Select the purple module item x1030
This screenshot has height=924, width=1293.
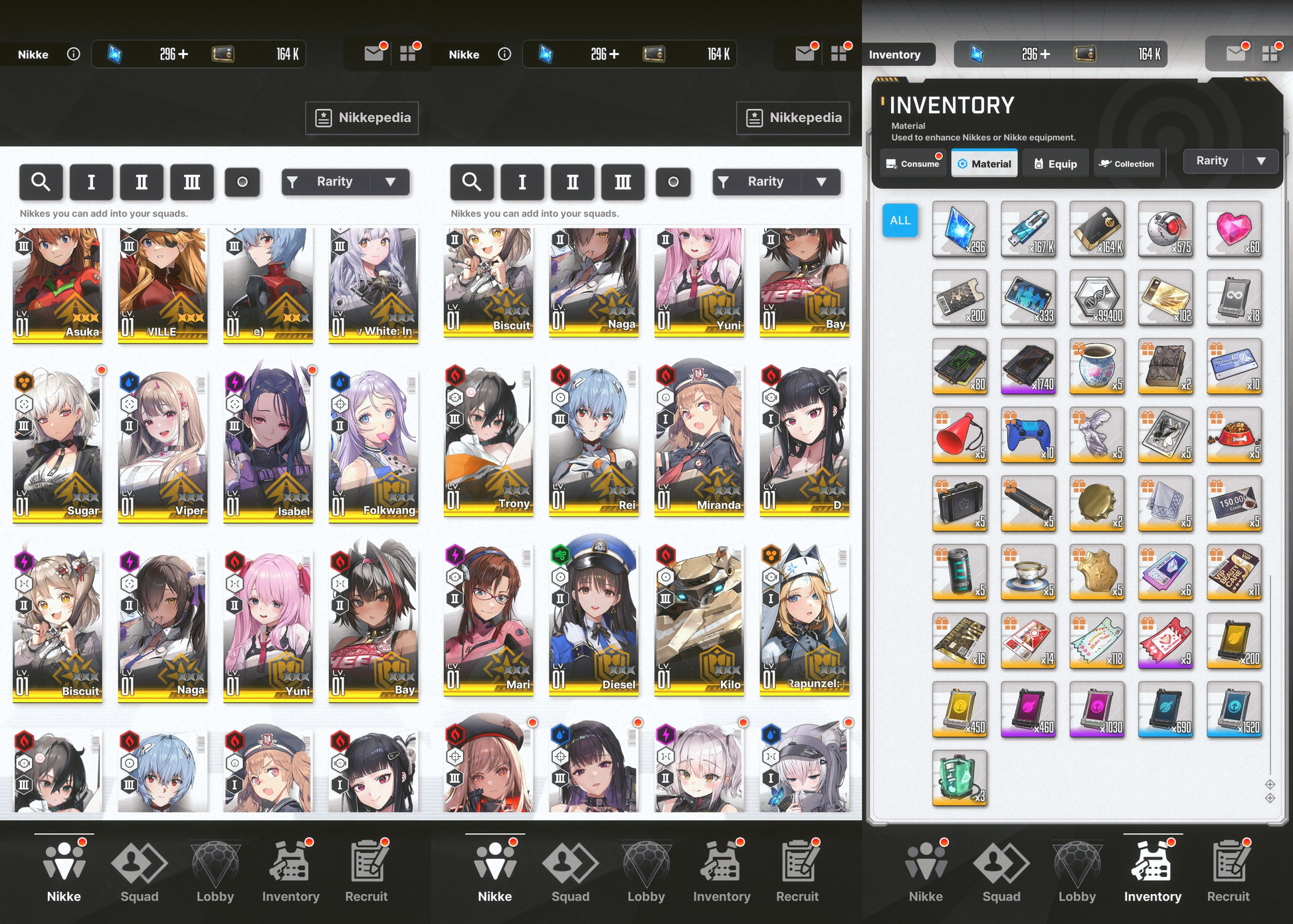click(x=1097, y=709)
